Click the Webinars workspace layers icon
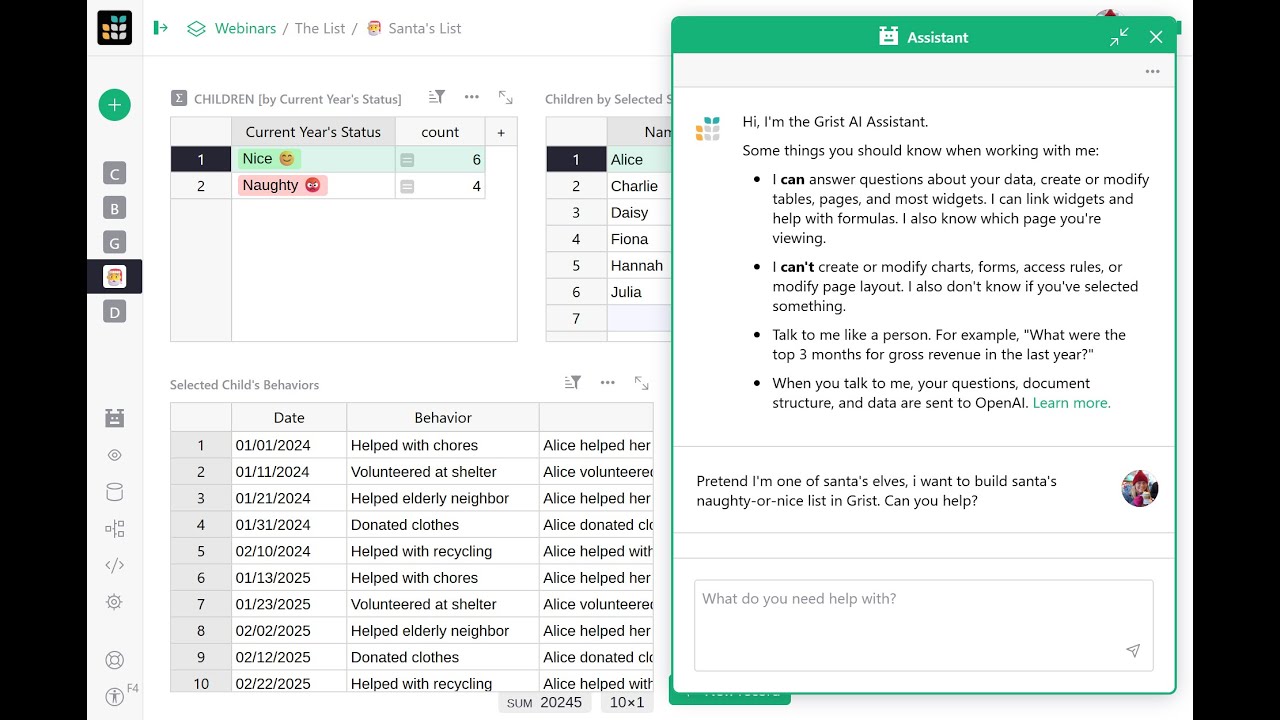Image resolution: width=1280 pixels, height=720 pixels. [196, 28]
